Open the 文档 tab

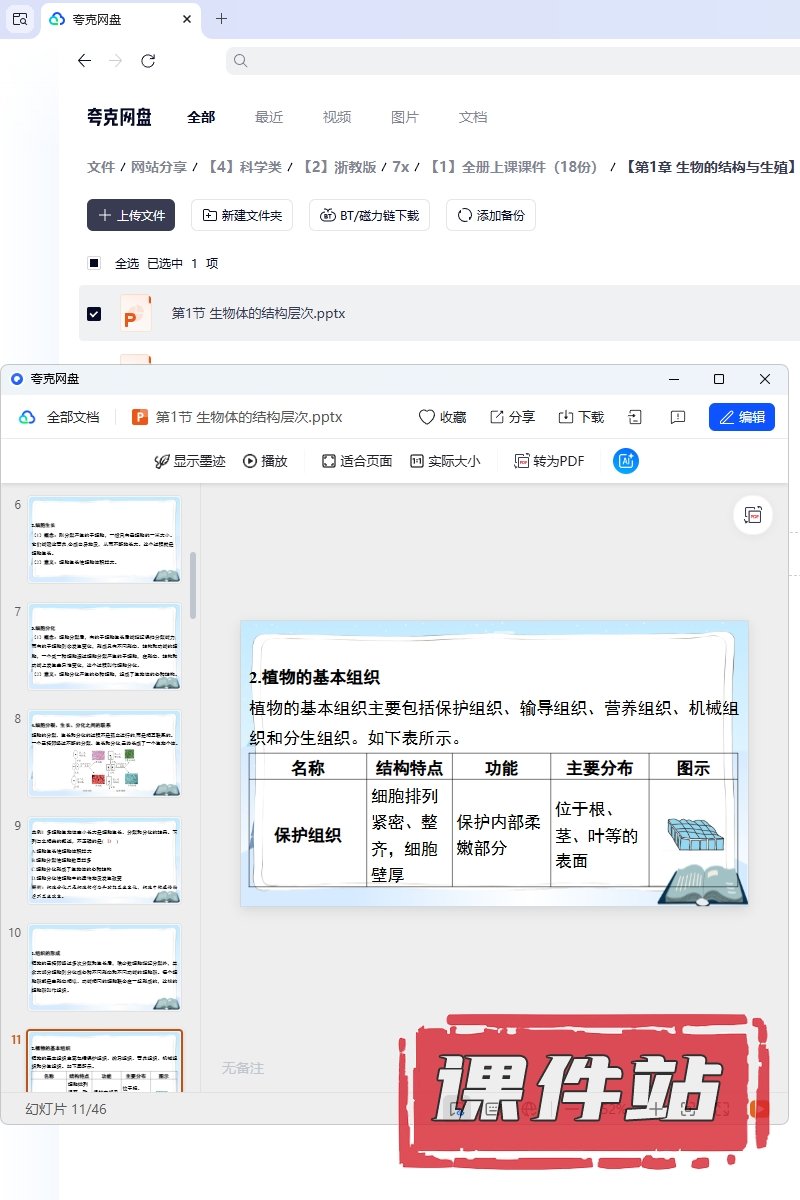point(473,117)
